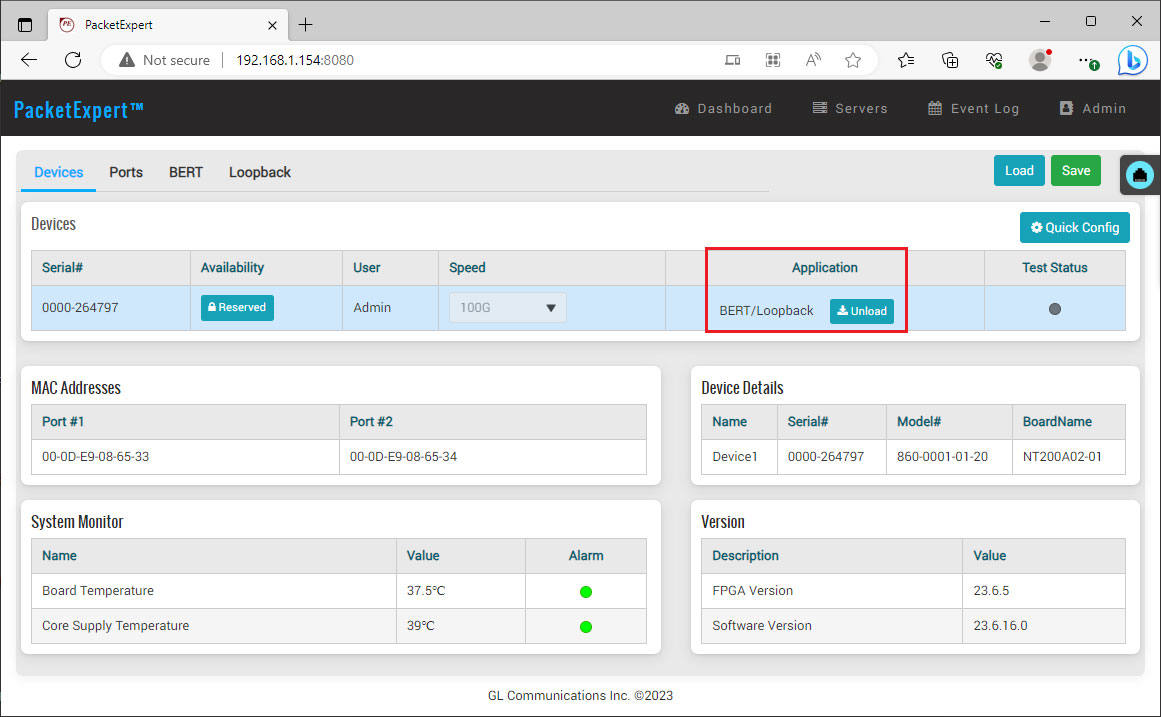Click the Not secure warning icon
This screenshot has height=717, width=1161.
(127, 60)
